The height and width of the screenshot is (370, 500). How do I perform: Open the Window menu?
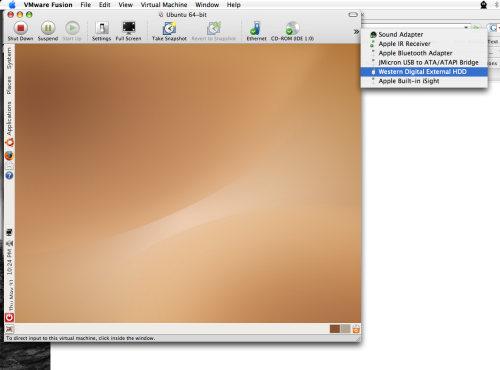click(x=207, y=5)
